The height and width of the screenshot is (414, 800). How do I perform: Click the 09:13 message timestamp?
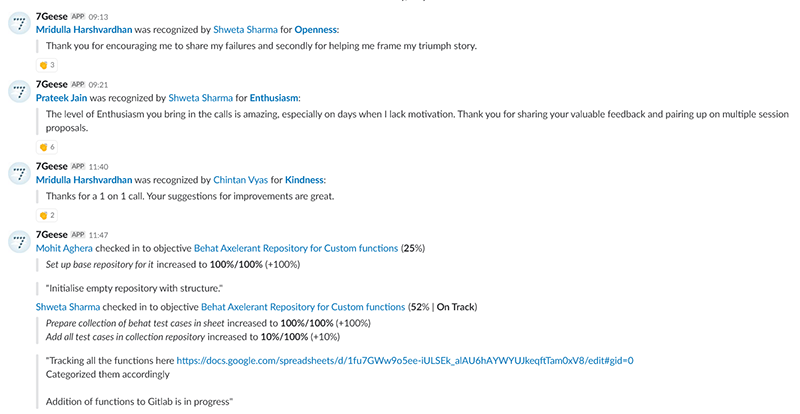(98, 17)
